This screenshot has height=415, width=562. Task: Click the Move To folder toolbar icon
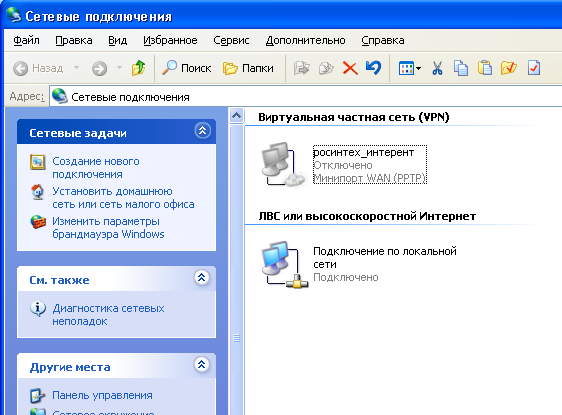(301, 68)
